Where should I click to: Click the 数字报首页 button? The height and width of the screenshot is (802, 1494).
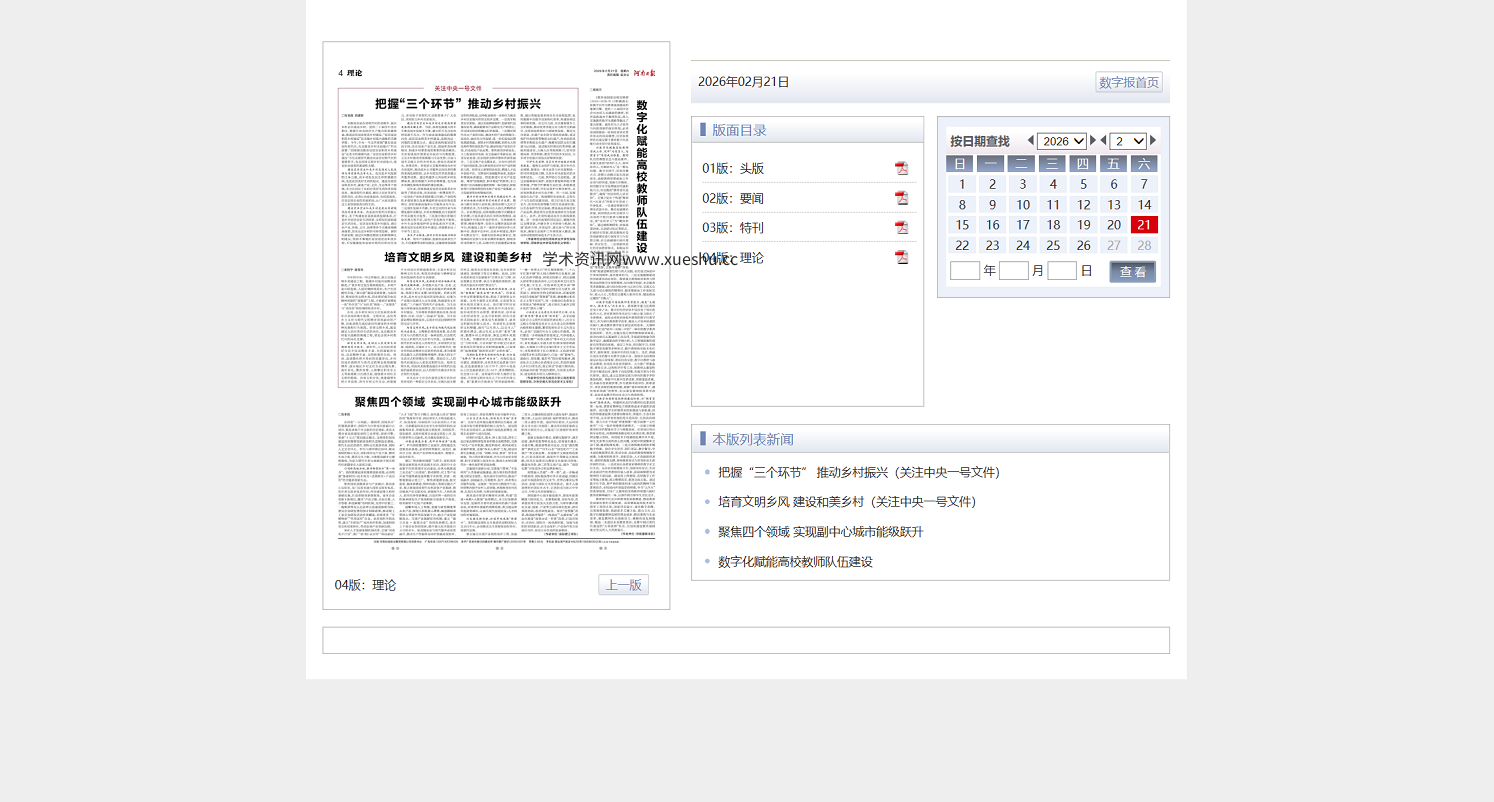(x=1129, y=82)
